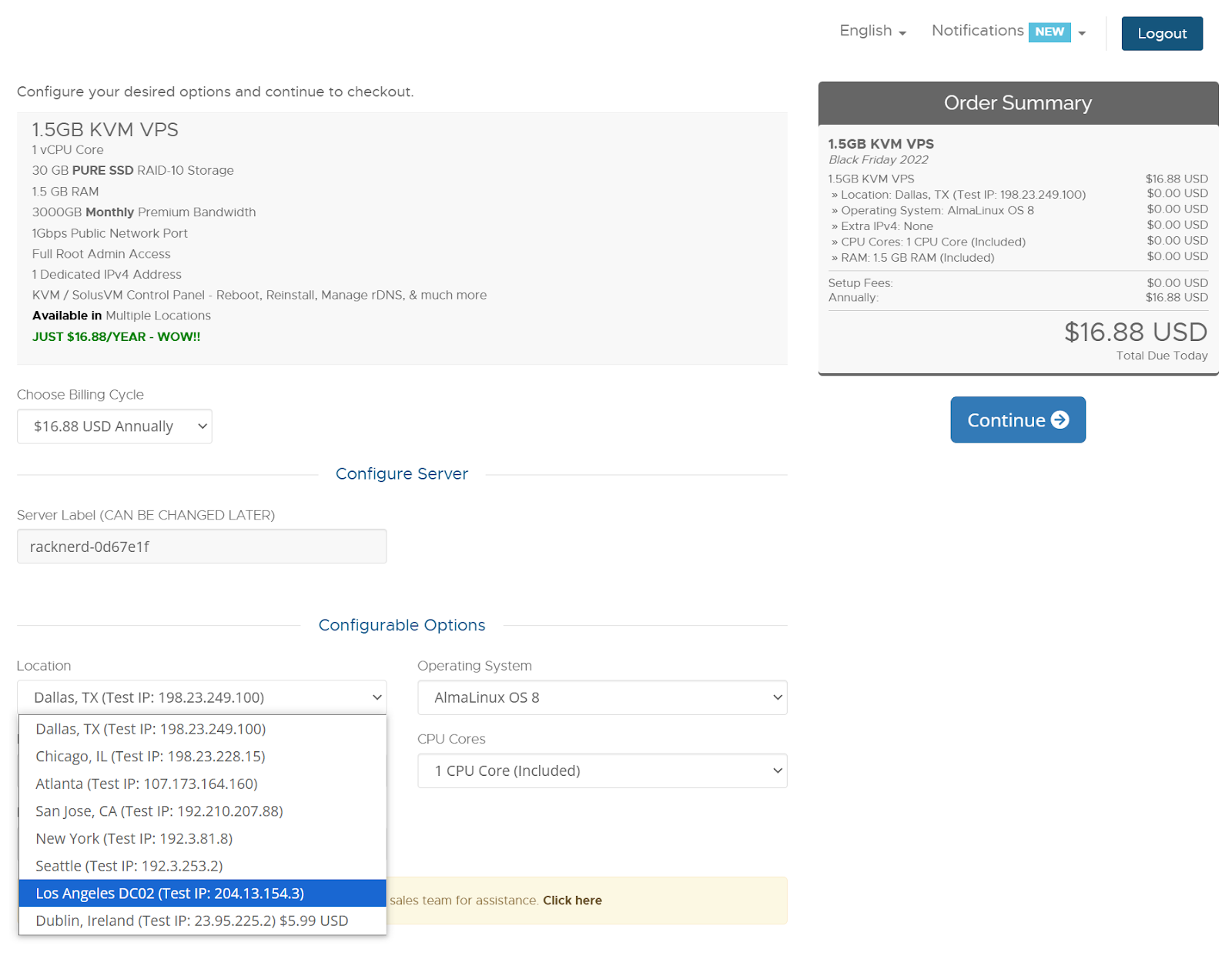Choose San Jose, CA location
The image size is (1232, 956).
point(159,811)
